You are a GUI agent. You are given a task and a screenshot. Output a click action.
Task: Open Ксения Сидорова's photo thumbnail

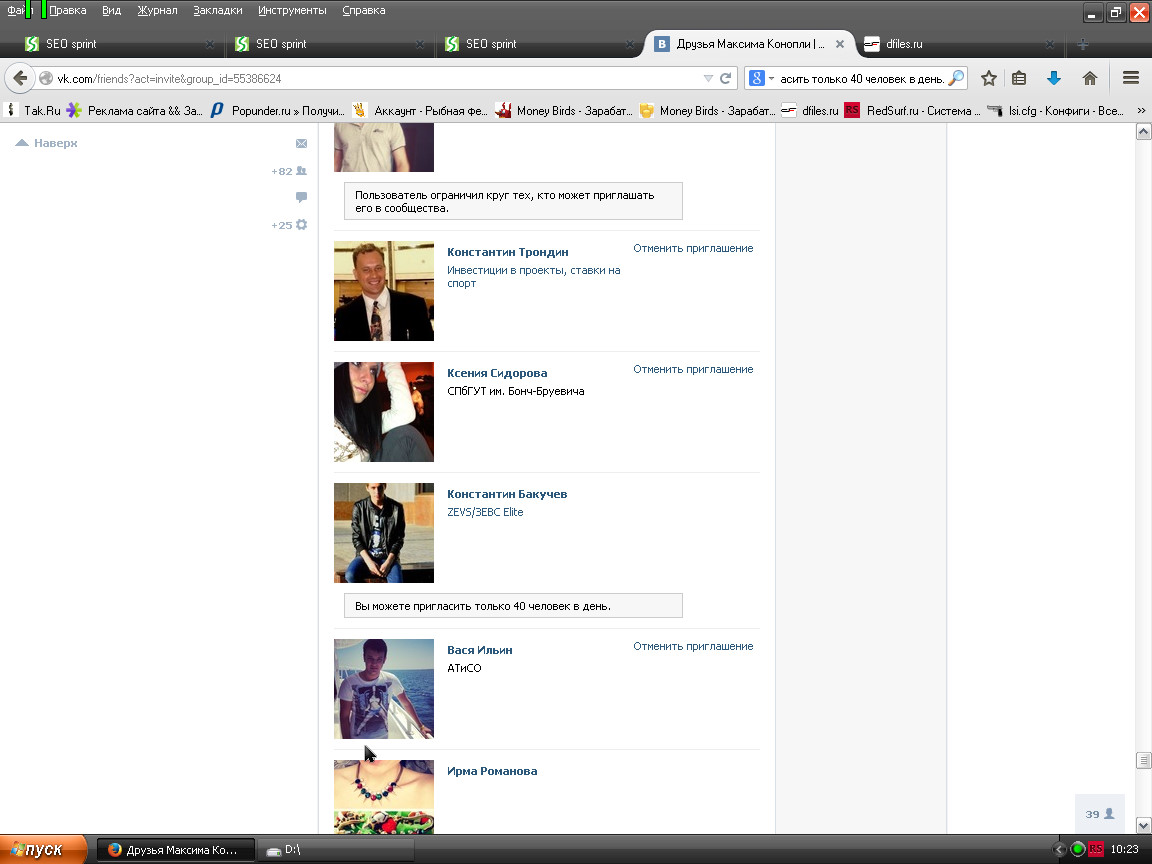(384, 412)
